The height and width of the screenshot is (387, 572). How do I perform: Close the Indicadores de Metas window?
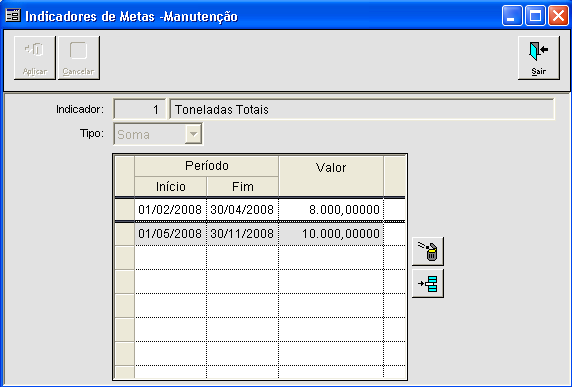pos(558,16)
